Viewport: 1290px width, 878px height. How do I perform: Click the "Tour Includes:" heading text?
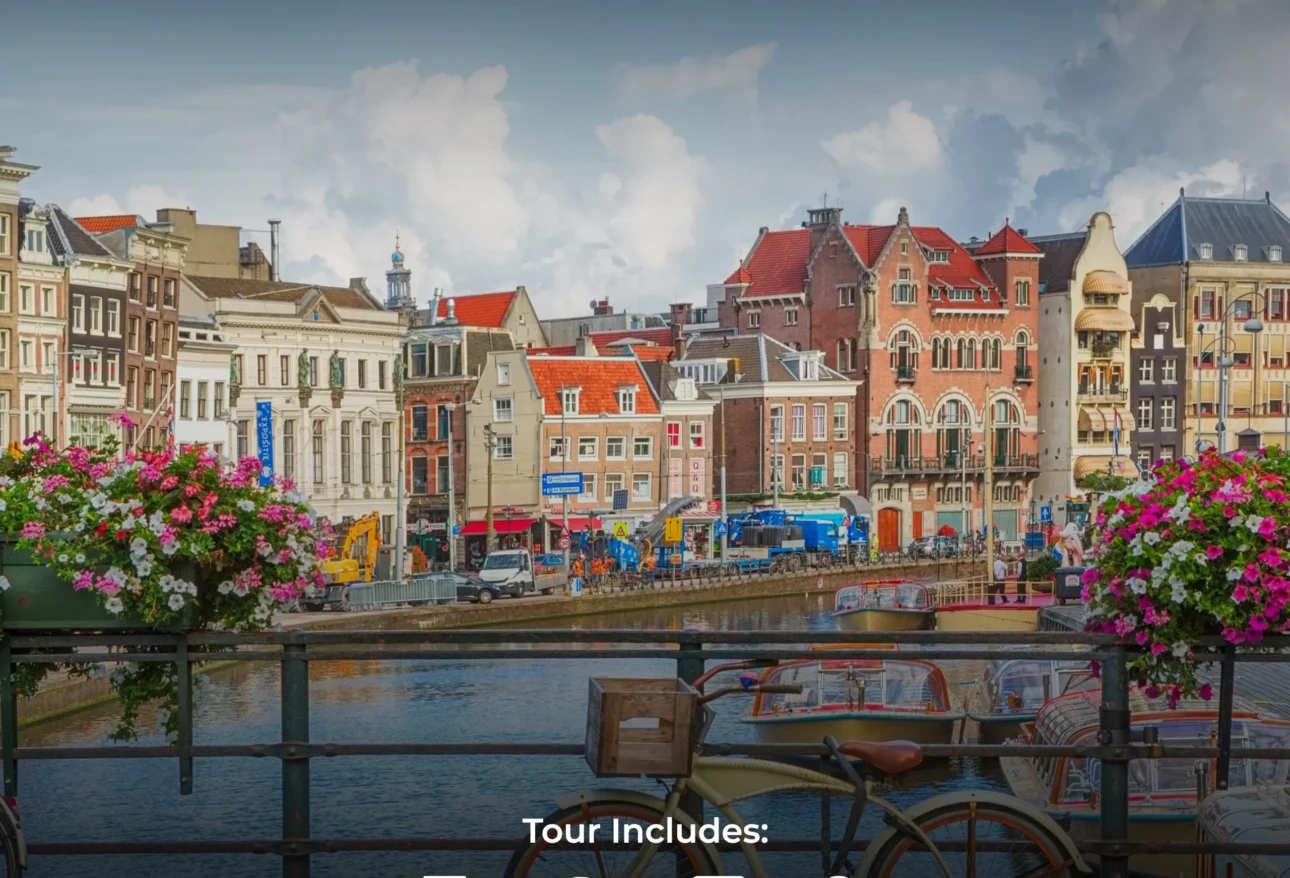pos(645,831)
